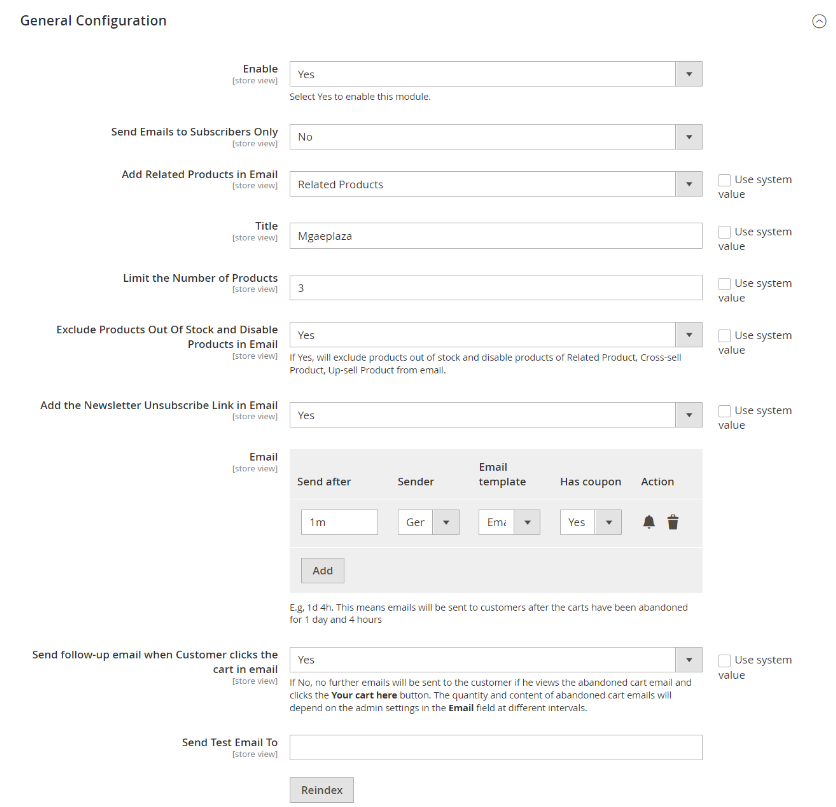
Task: Expand the Add Related Products in Email dropdown
Action: coord(496,184)
